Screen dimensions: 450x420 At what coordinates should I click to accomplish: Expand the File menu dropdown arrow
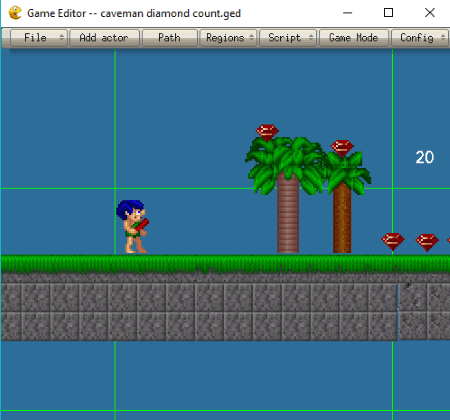[61, 37]
